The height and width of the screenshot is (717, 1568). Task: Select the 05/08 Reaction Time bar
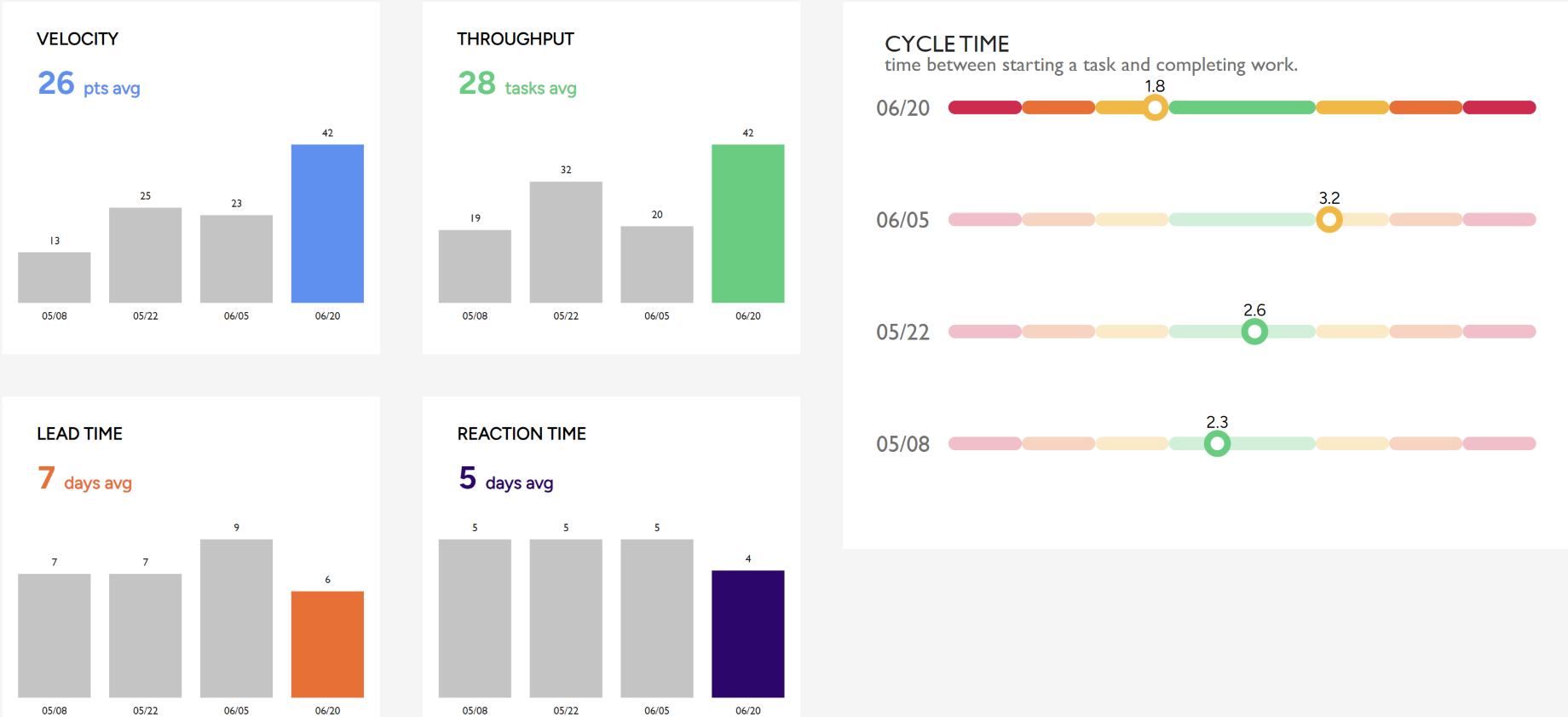point(475,618)
